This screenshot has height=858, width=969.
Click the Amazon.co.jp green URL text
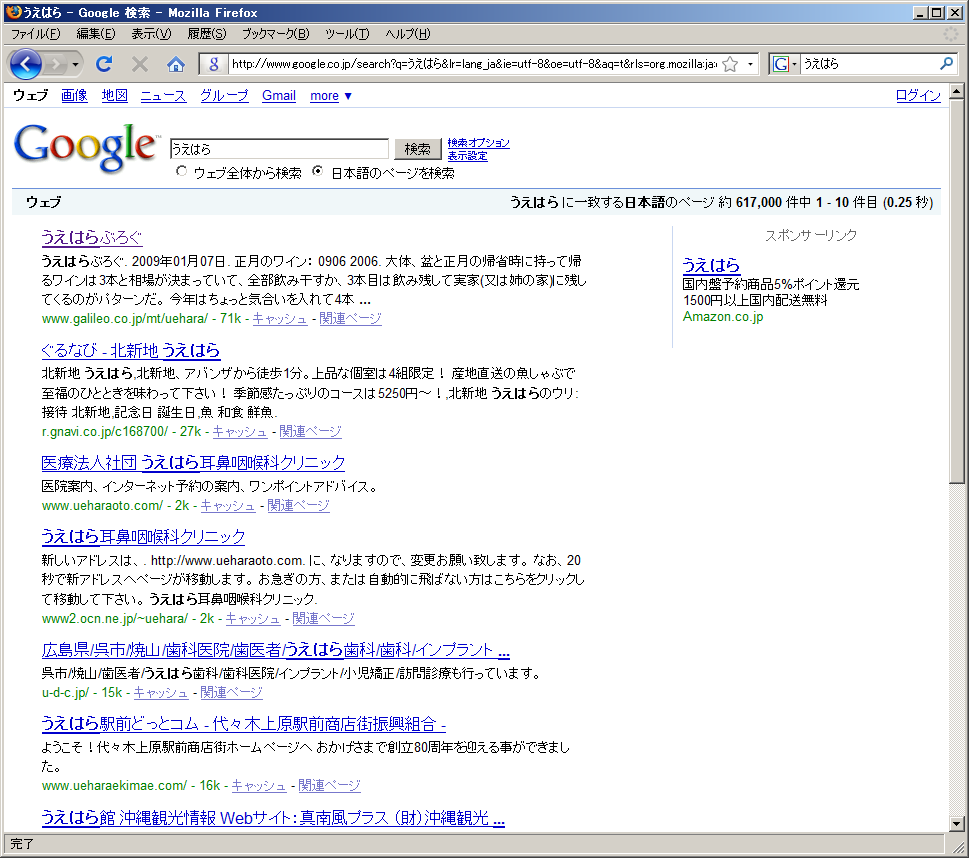723,316
